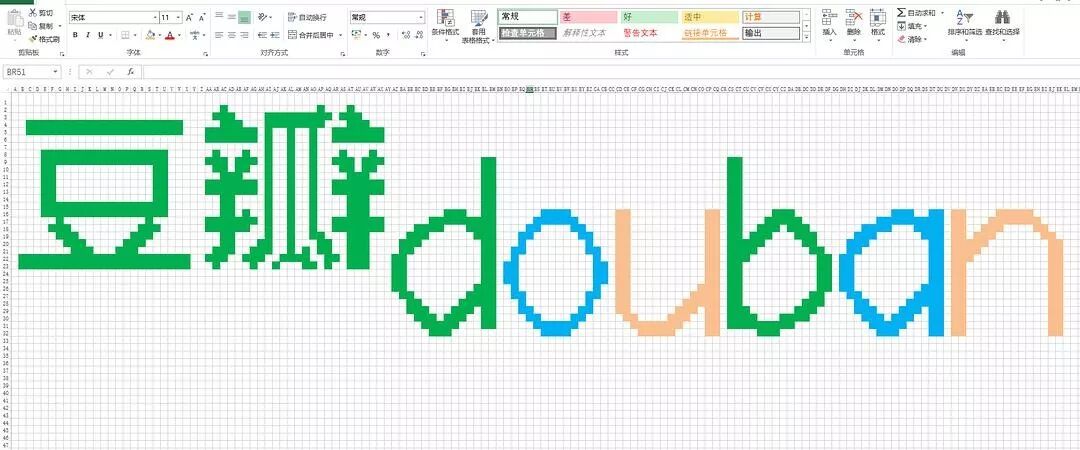Apply the 计算 cell style
The image size is (1080, 450).
(x=771, y=17)
